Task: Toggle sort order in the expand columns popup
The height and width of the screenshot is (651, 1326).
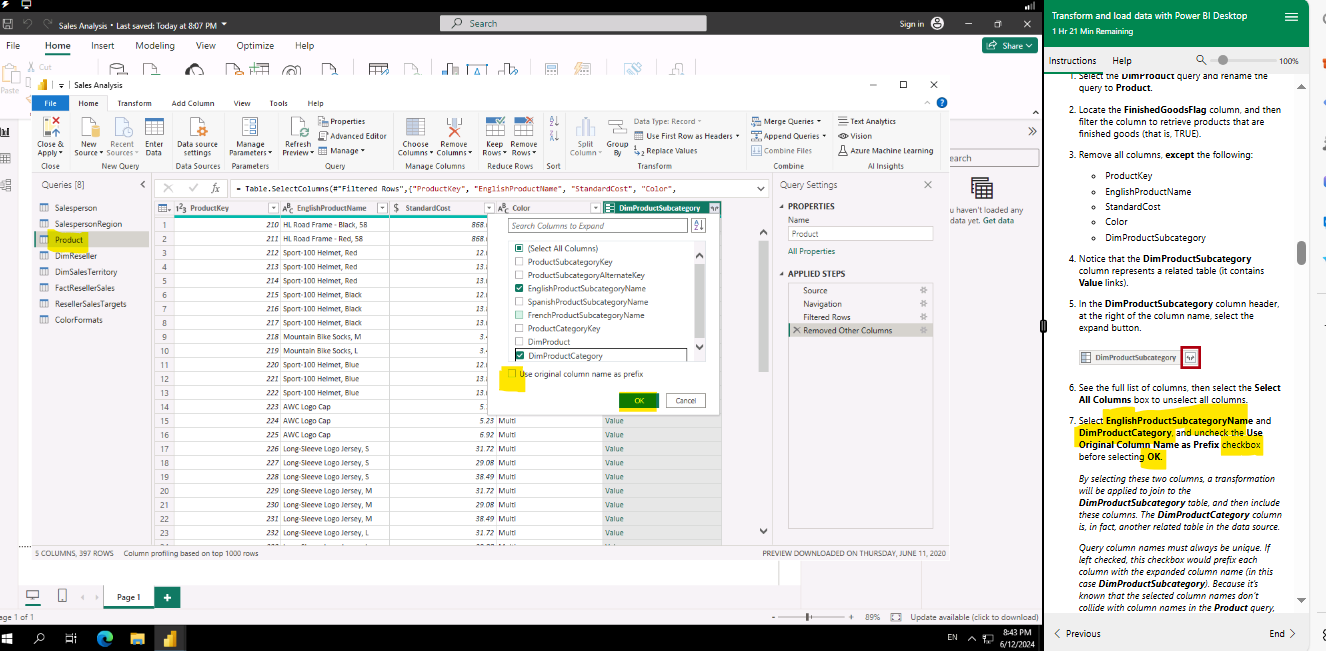Action: 699,226
